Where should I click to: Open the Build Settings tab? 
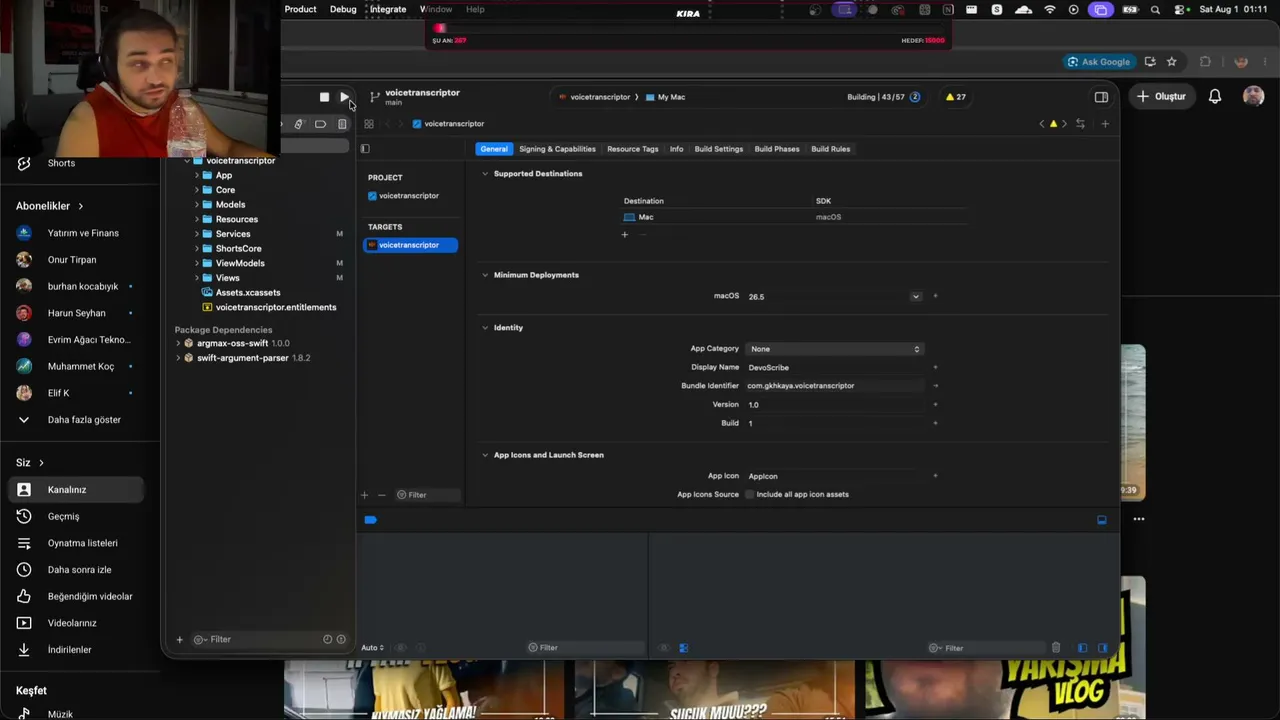pos(719,149)
